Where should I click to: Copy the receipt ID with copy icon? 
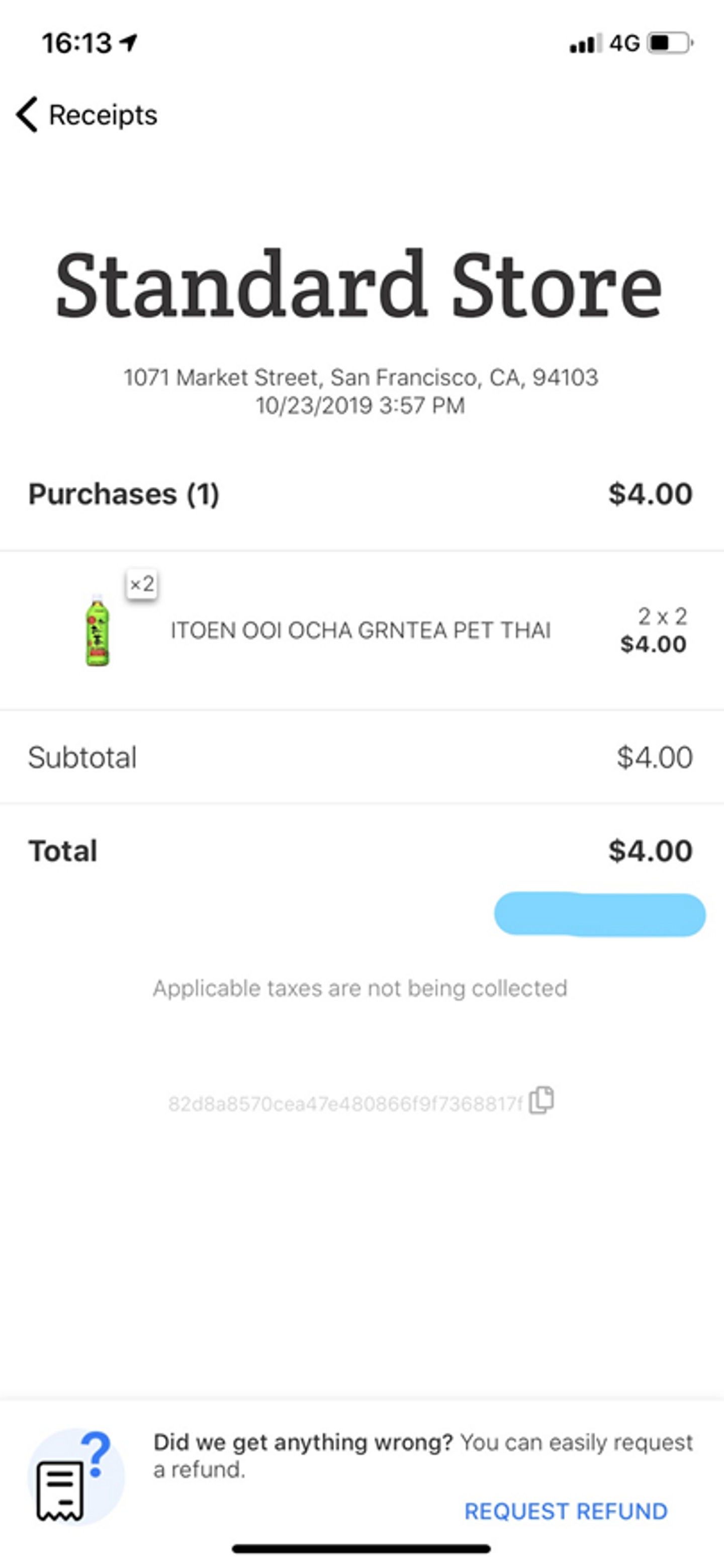[x=541, y=1100]
